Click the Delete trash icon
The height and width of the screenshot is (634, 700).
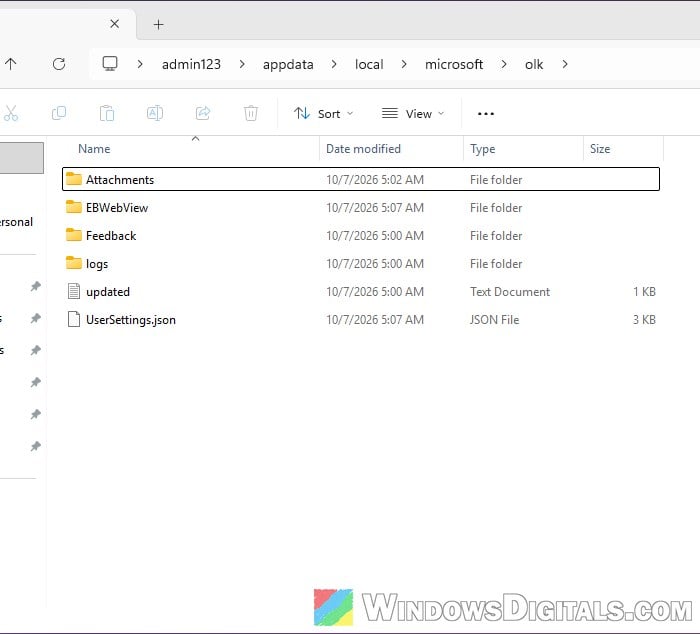point(251,113)
